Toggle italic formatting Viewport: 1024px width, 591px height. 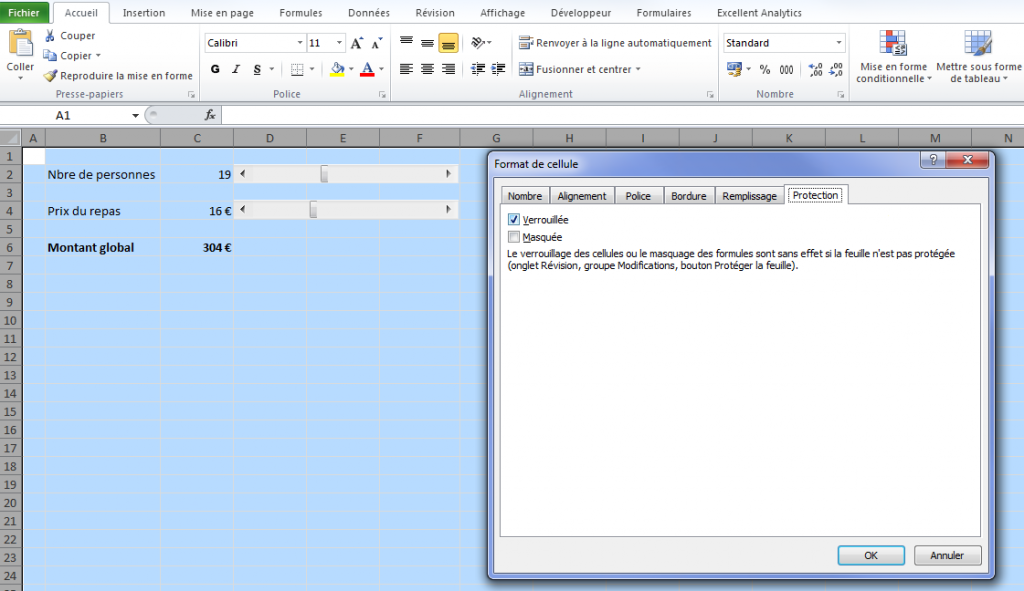[x=236, y=69]
